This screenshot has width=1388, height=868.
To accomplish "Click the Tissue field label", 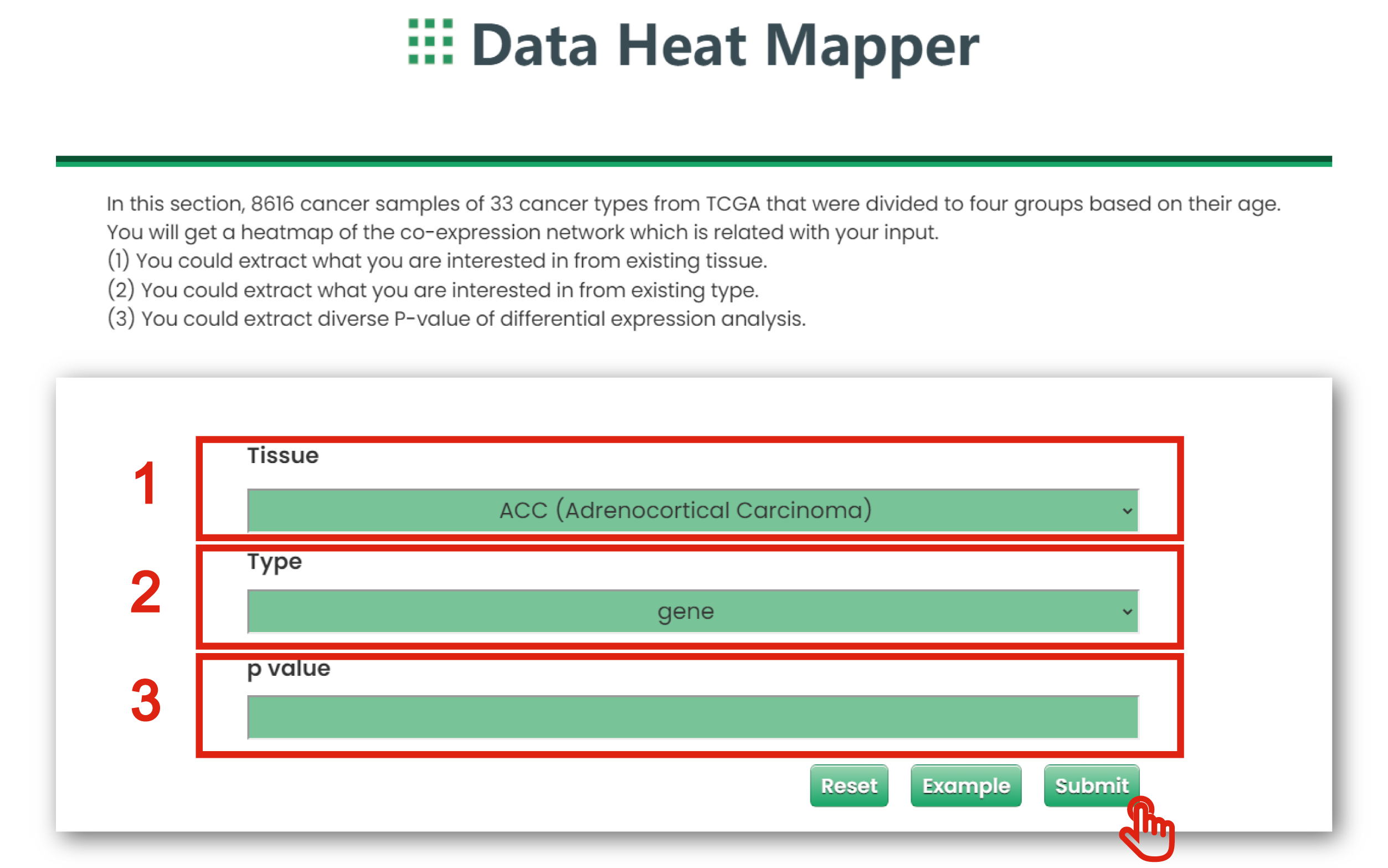I will click(282, 456).
